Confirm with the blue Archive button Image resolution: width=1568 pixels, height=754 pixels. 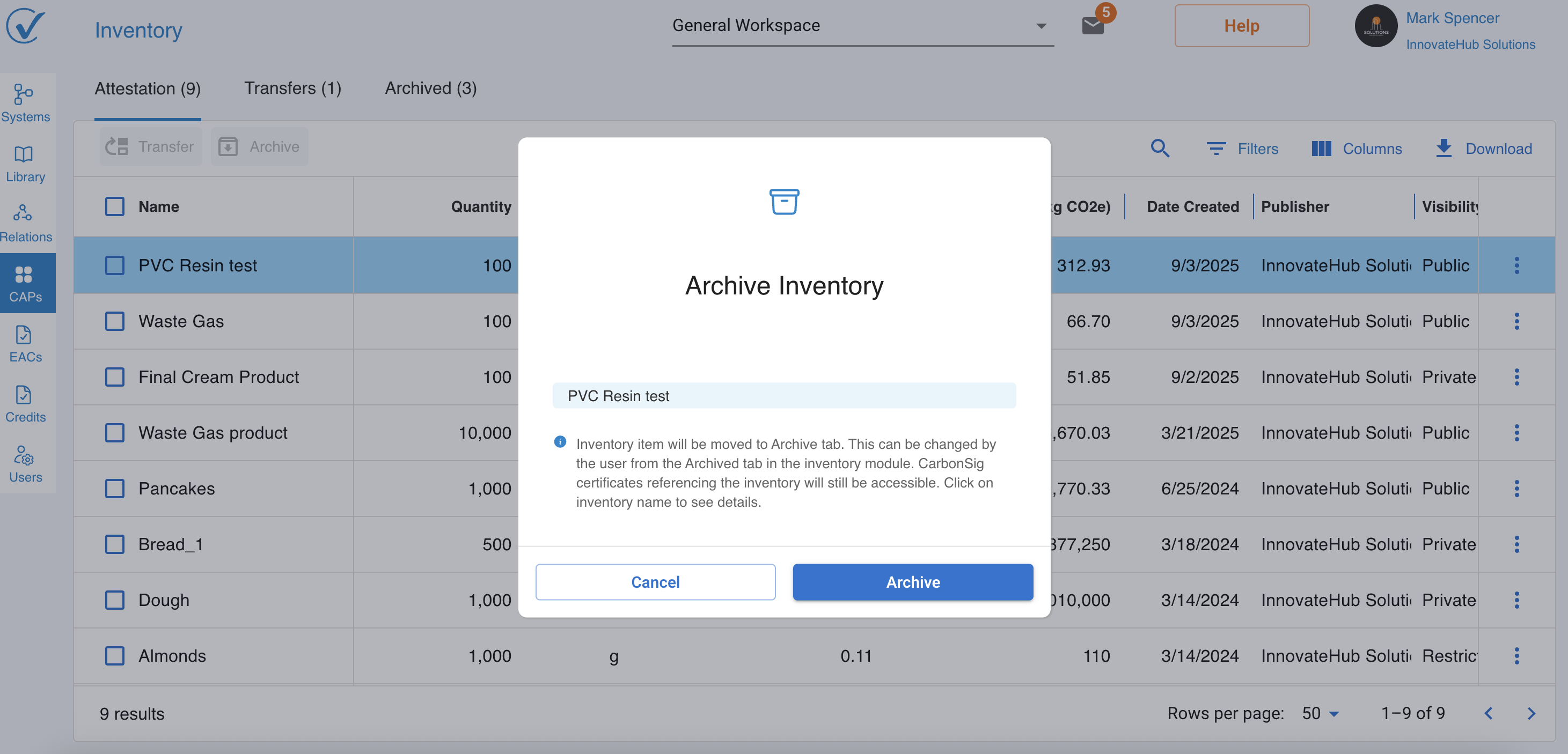[912, 582]
